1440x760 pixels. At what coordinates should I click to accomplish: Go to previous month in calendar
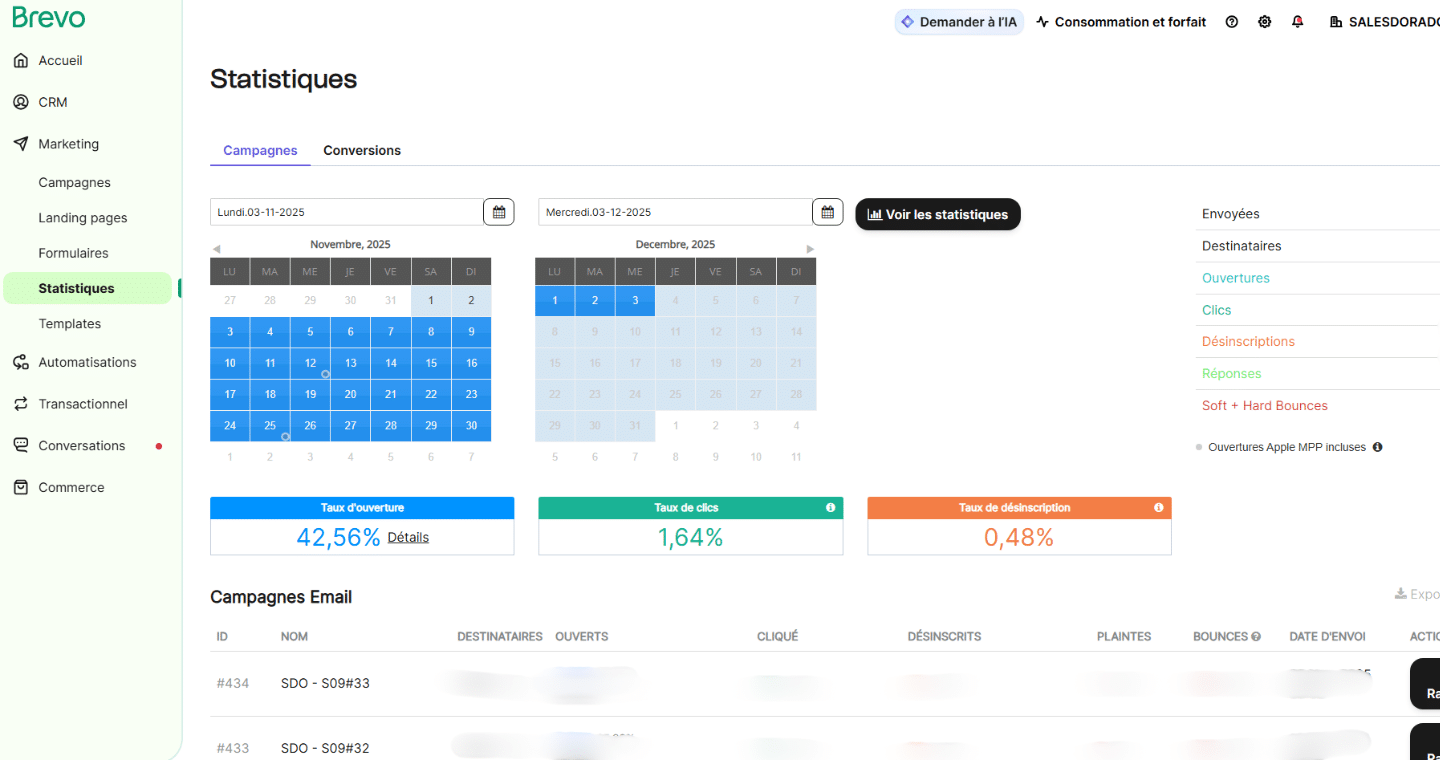coord(216,249)
